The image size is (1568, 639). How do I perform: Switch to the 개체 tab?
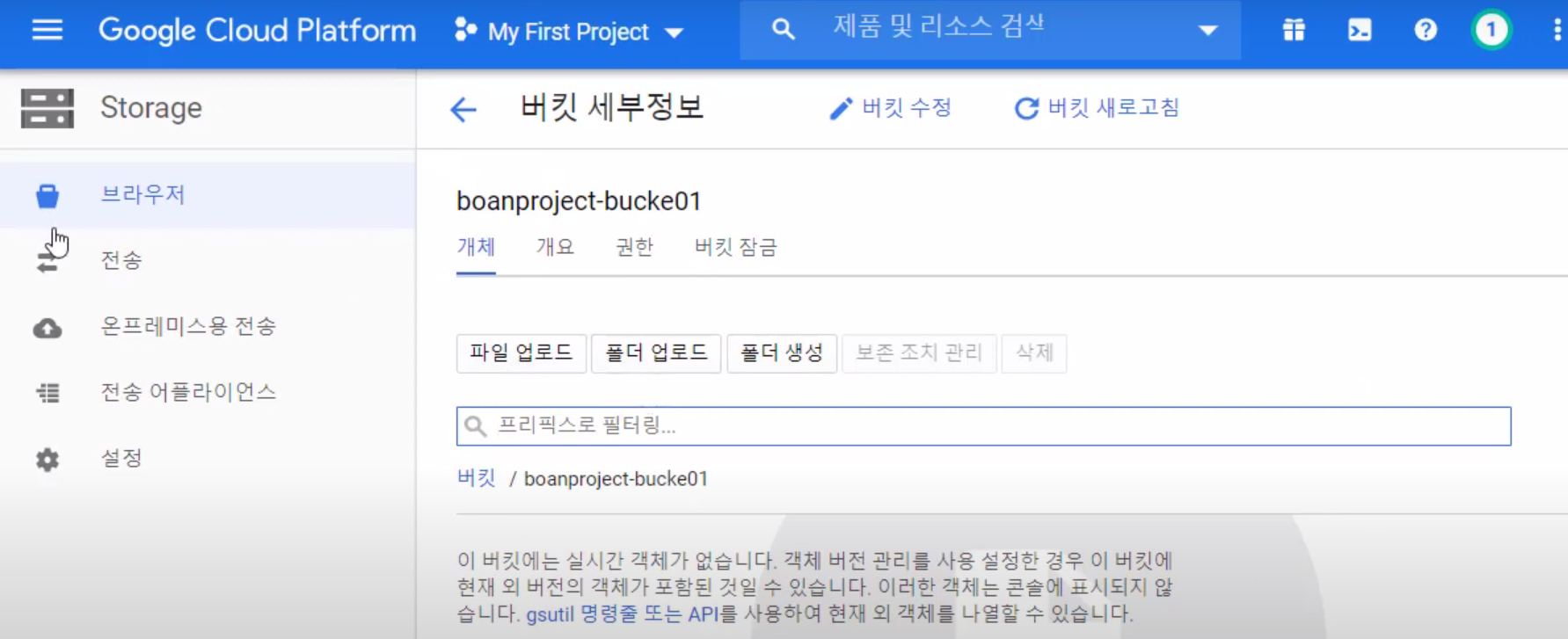click(476, 248)
